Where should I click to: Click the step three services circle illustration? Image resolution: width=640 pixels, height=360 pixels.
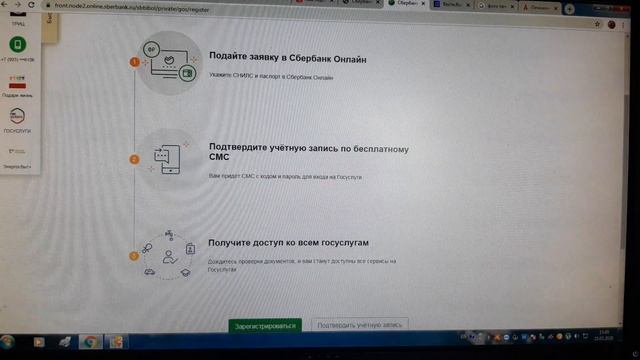tap(168, 256)
